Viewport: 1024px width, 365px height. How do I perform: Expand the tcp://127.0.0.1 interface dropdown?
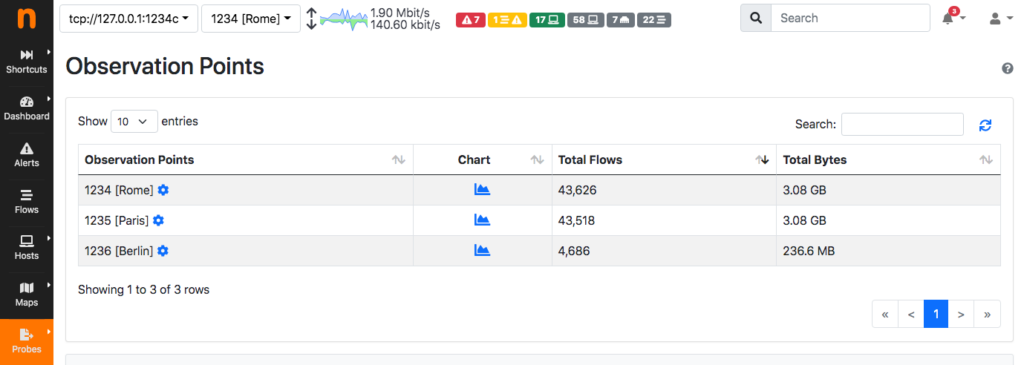pyautogui.click(x=129, y=19)
